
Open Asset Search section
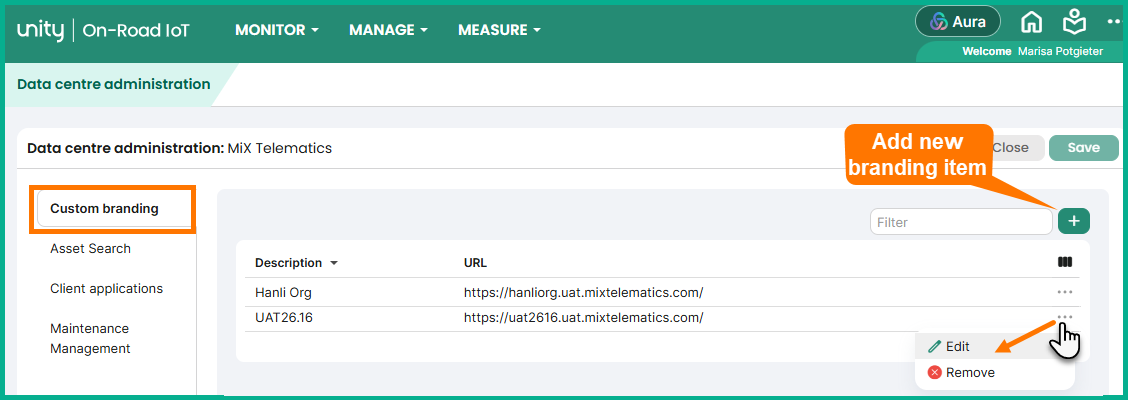[91, 249]
